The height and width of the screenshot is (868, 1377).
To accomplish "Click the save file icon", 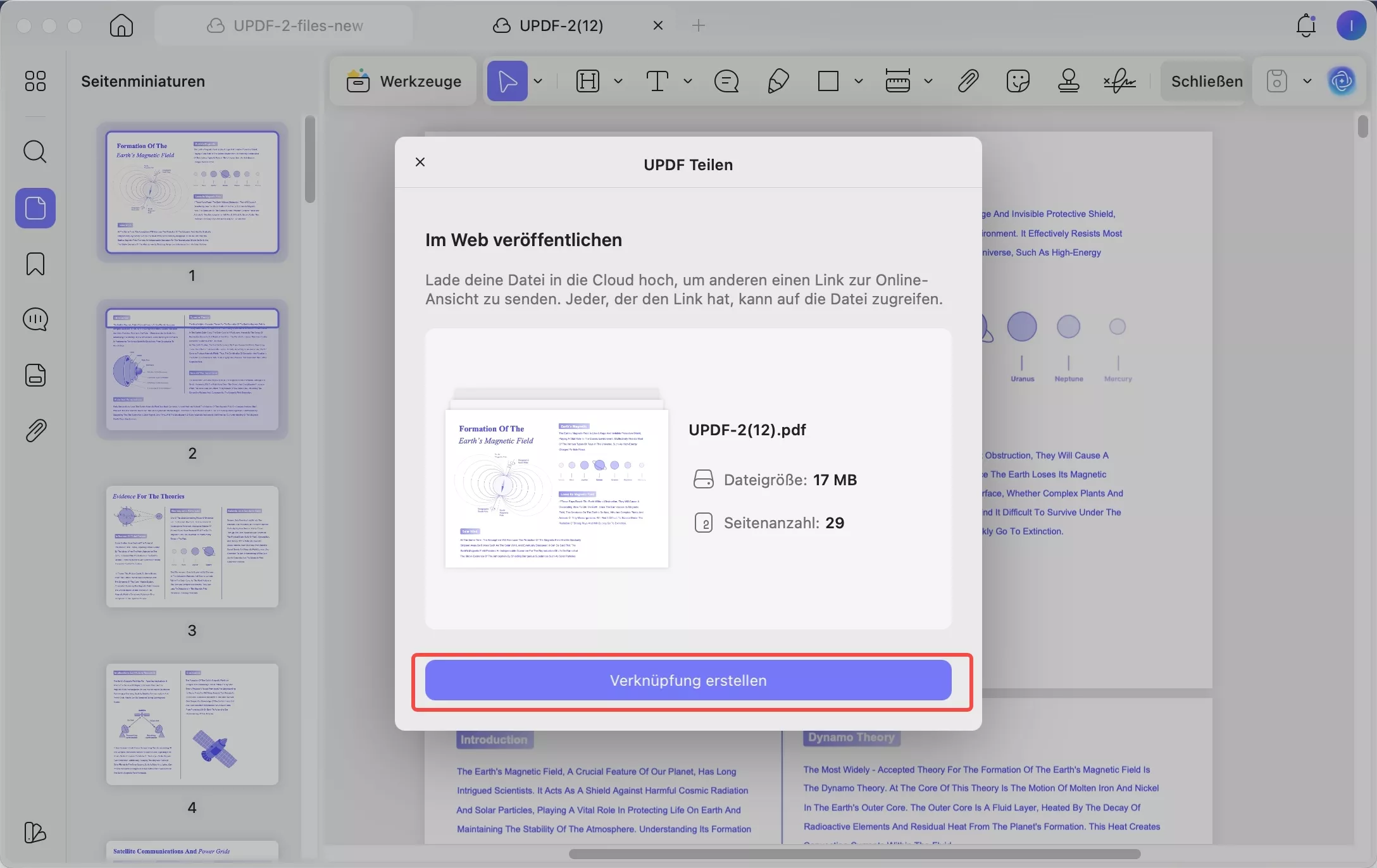I will 1277,81.
